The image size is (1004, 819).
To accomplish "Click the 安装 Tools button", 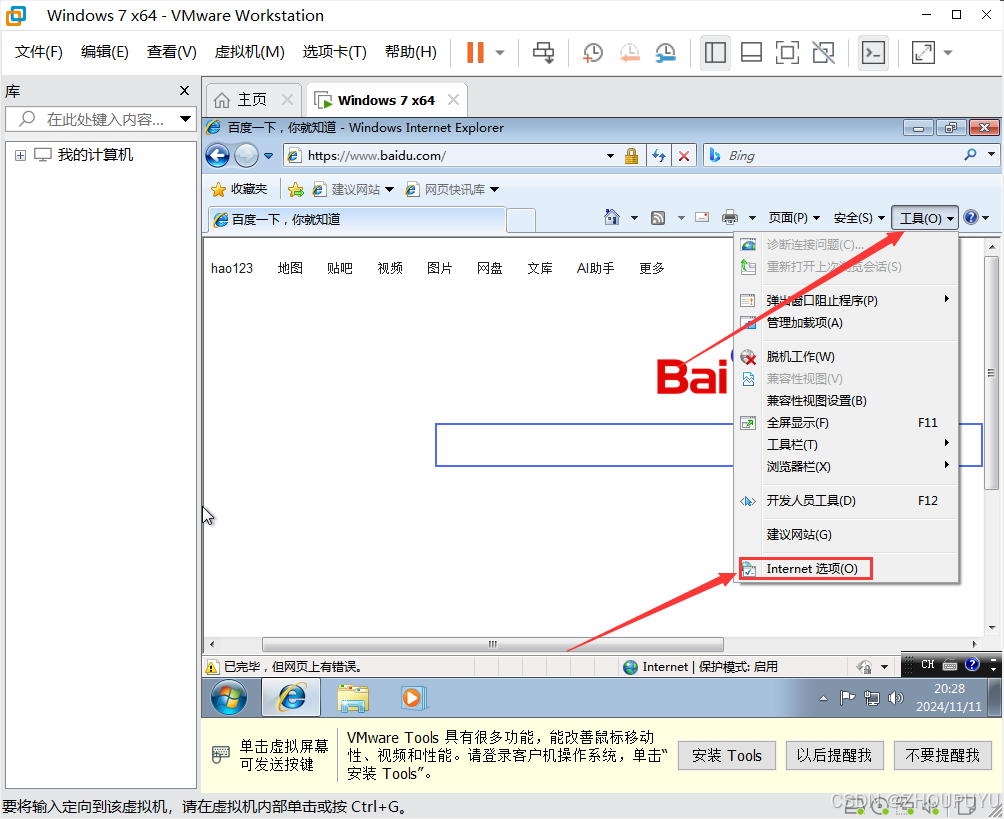I will point(727,756).
